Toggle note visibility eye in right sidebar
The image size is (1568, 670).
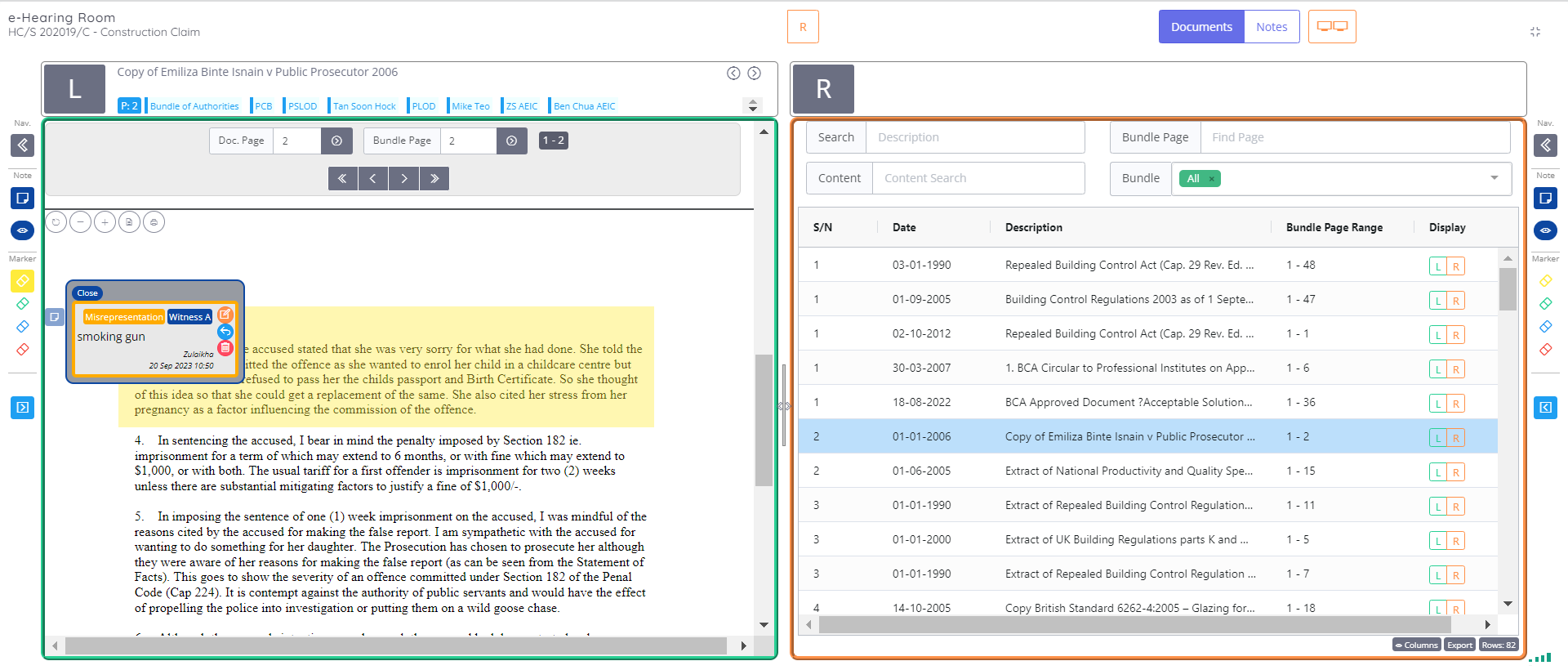1545,230
